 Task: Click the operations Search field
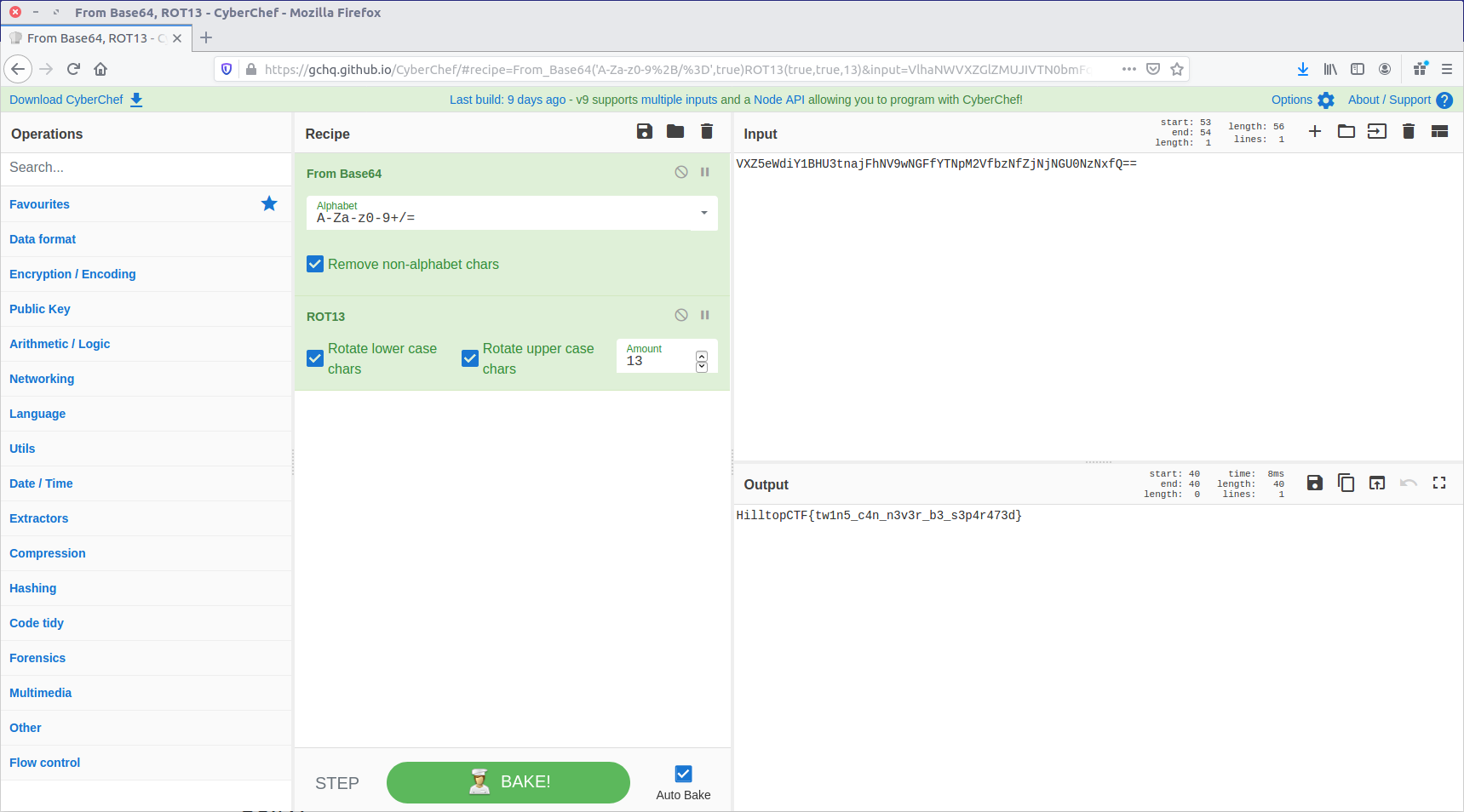point(146,168)
